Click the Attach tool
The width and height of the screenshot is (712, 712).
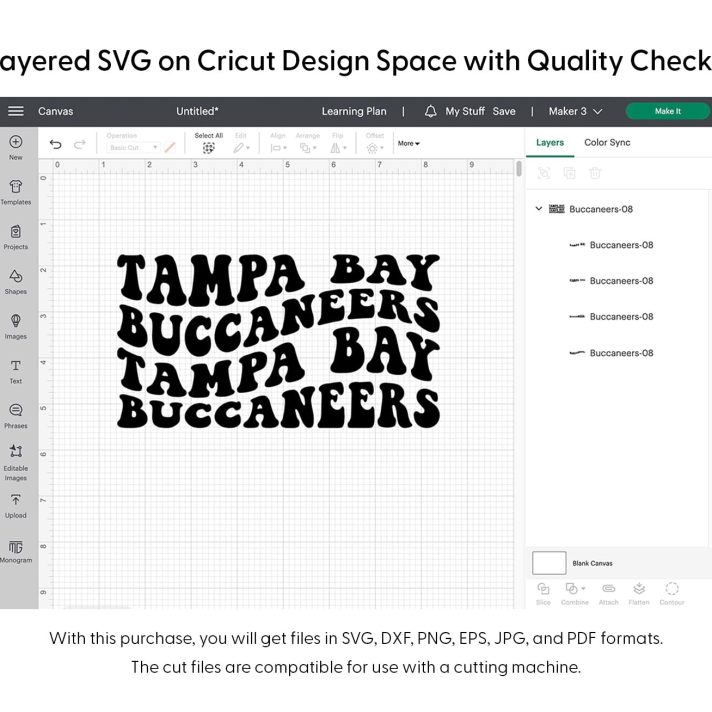coord(608,594)
